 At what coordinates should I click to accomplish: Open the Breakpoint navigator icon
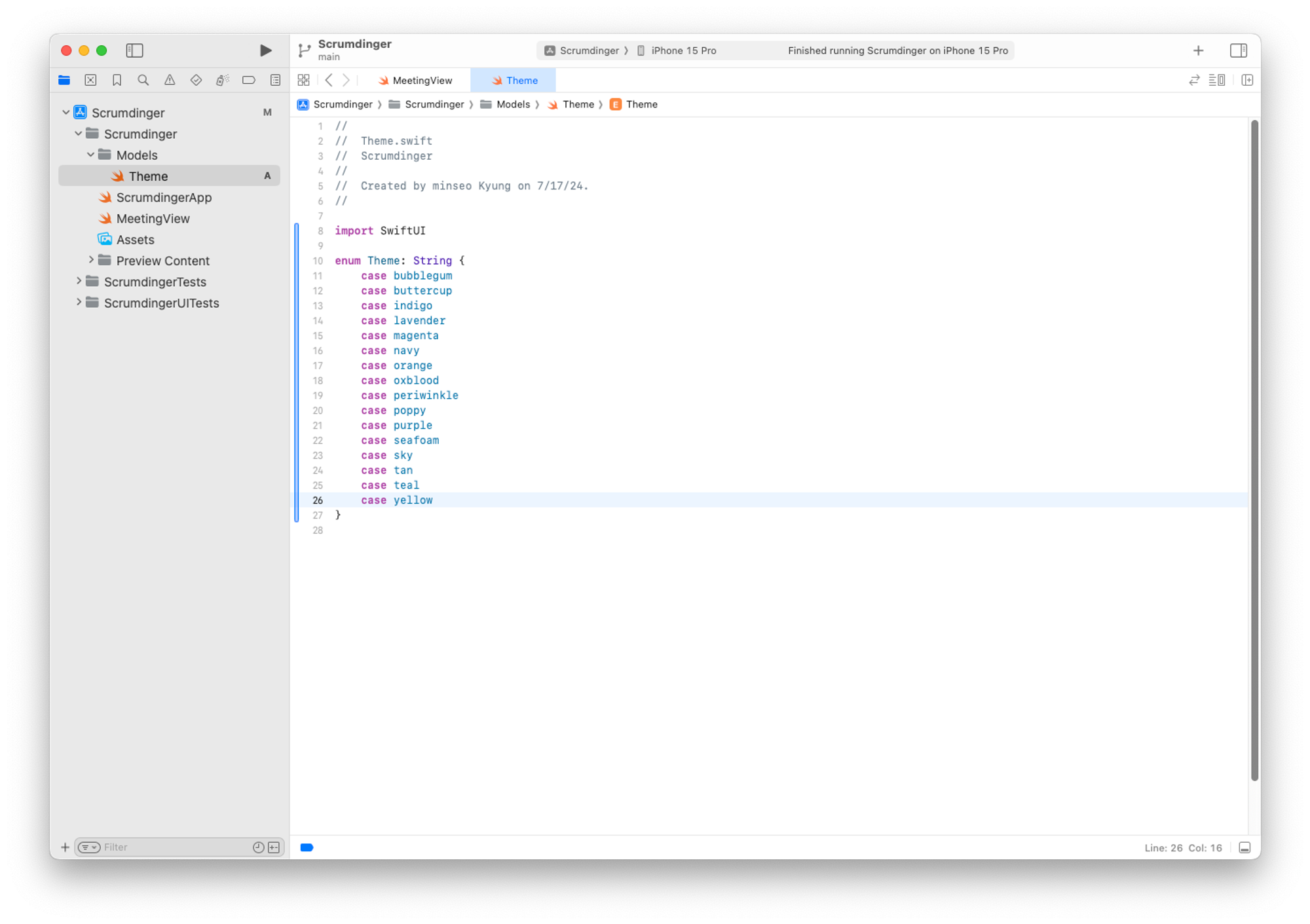click(x=248, y=80)
